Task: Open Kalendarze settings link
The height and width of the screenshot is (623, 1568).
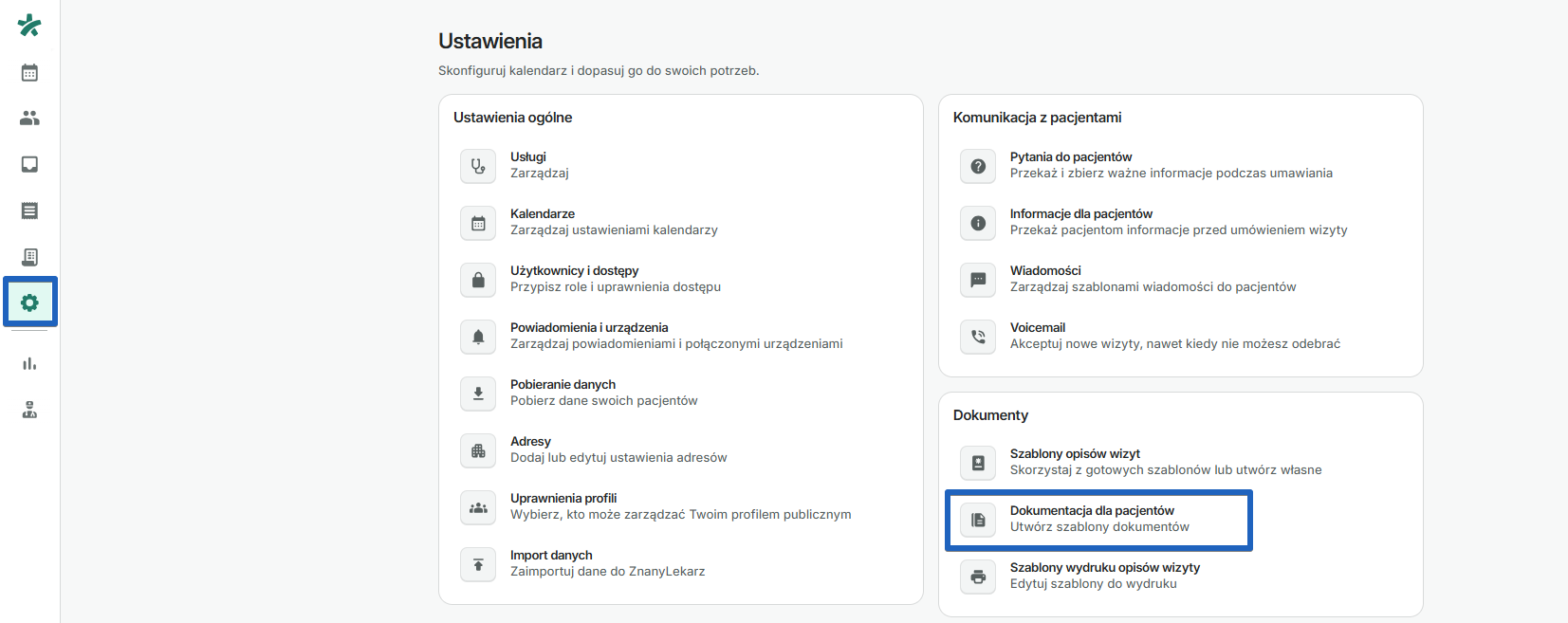Action: (x=543, y=214)
